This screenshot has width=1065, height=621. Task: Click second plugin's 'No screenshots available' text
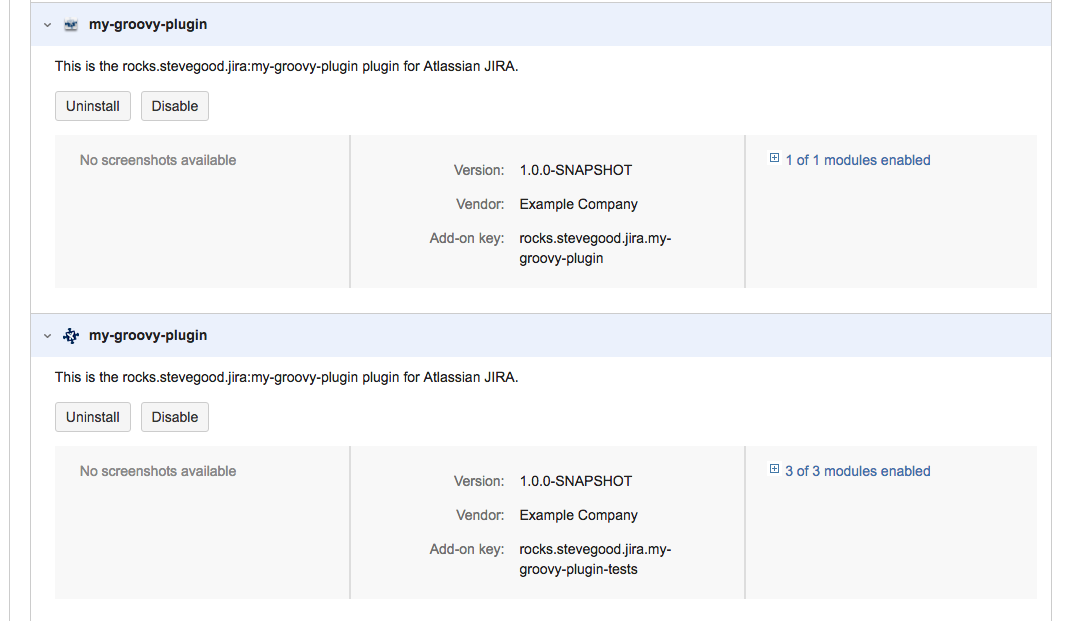[x=158, y=472]
